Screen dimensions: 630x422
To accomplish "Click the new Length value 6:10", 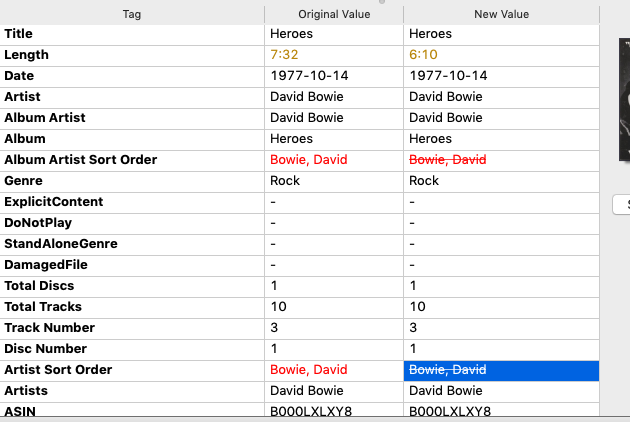I will [x=423, y=55].
